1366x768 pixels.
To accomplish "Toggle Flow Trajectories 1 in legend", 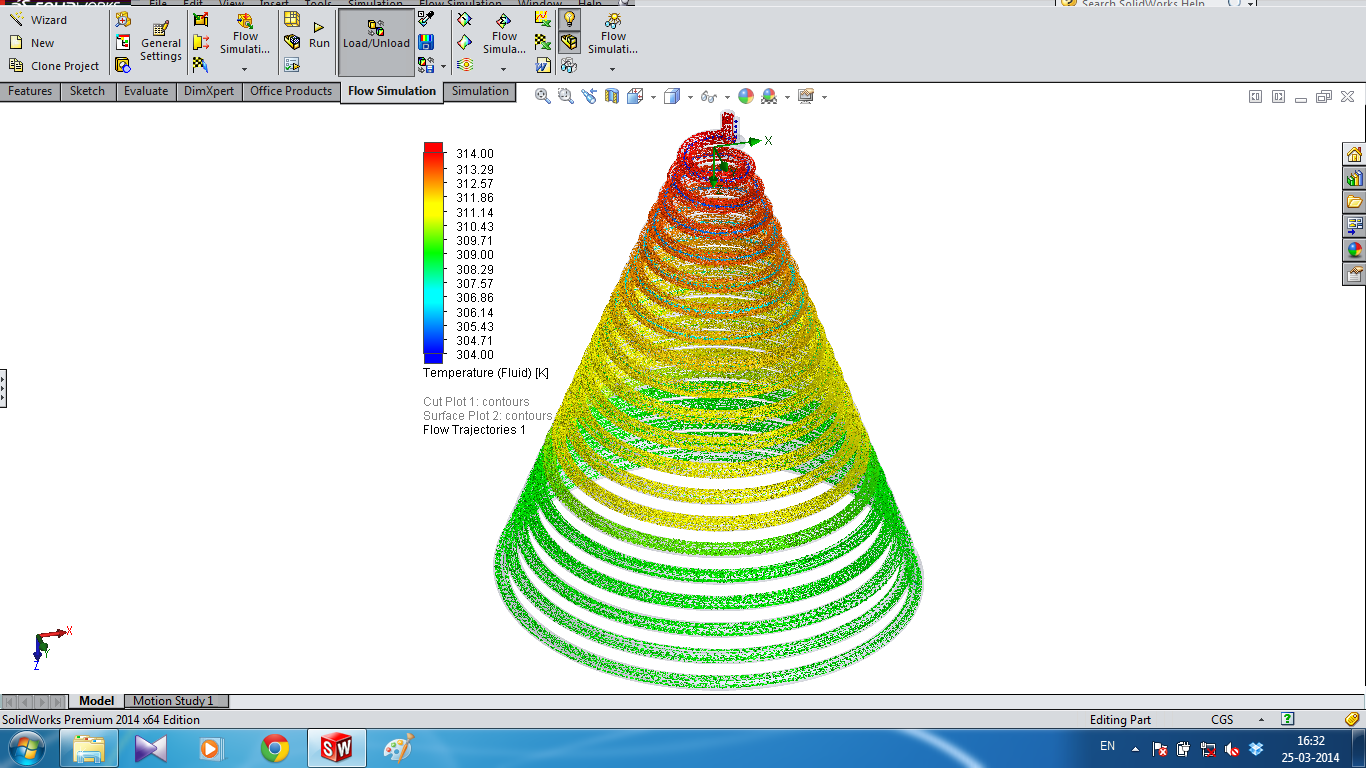I will pos(474,430).
